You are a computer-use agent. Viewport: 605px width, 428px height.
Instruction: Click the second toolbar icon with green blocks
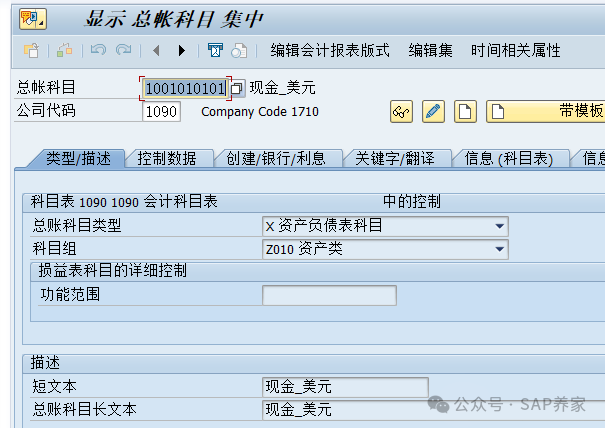[x=64, y=51]
